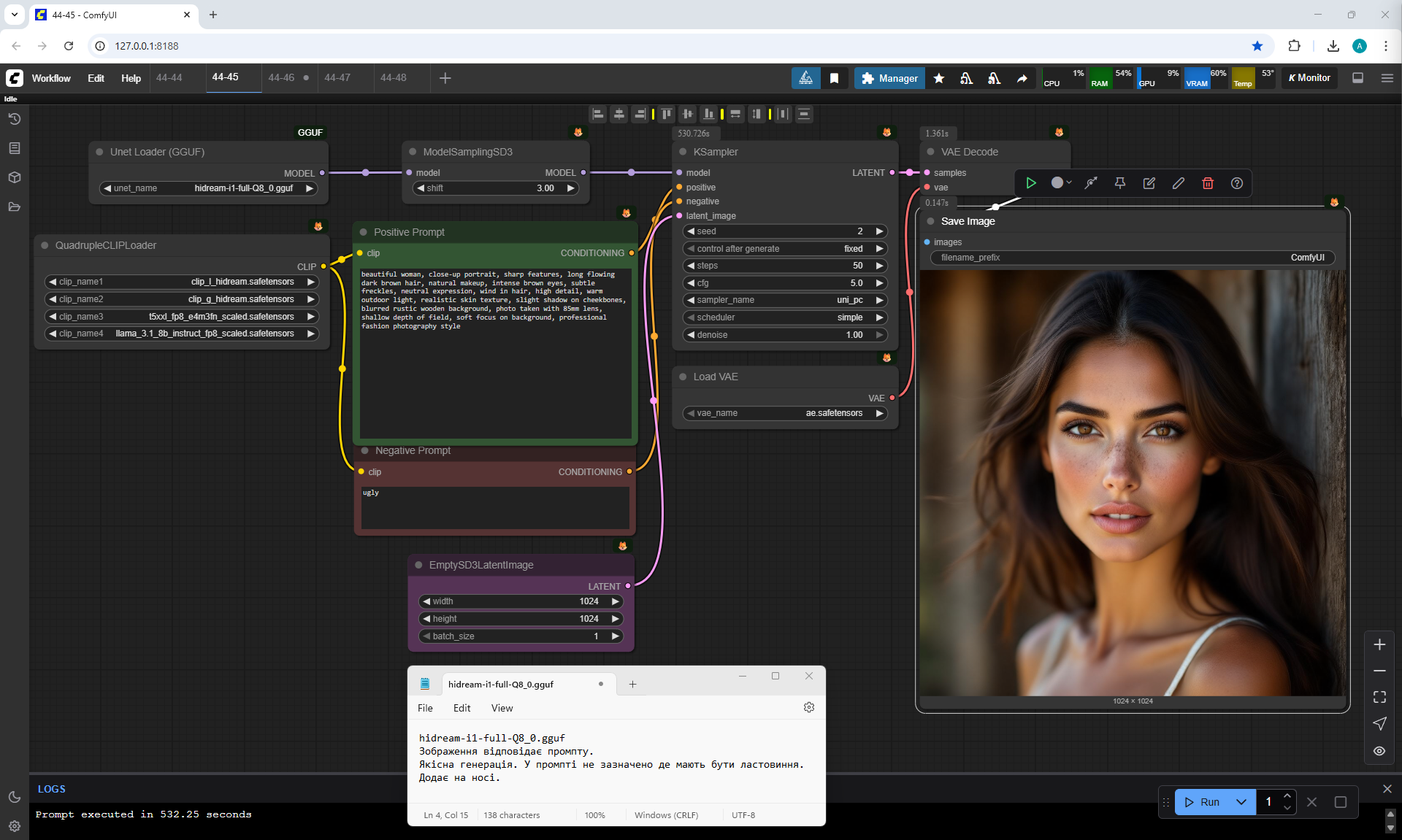Increase the steps value with right arrow
The height and width of the screenshot is (840, 1402).
pyautogui.click(x=879, y=266)
